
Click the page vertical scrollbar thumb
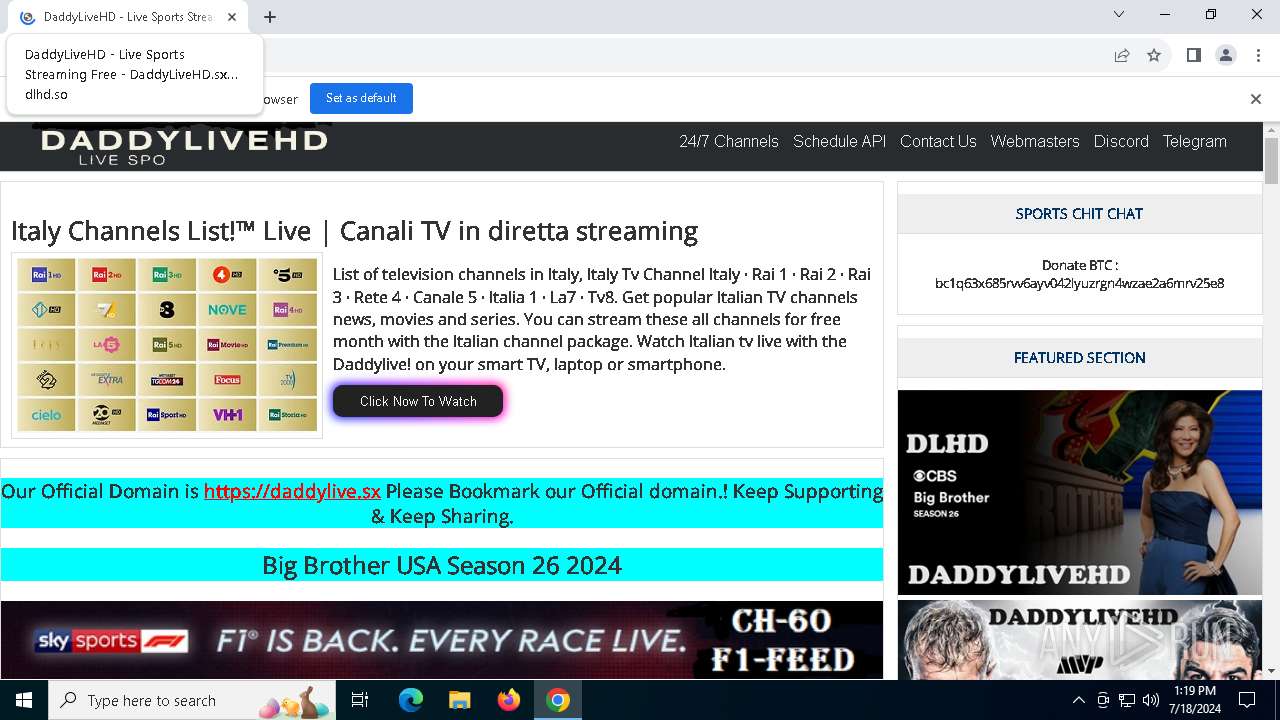coord(1271,161)
